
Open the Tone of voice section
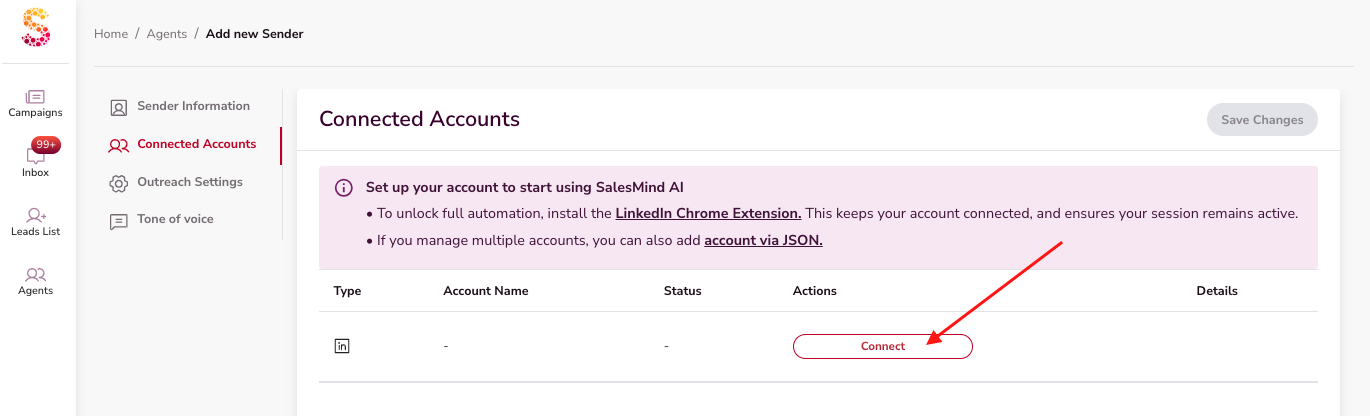175,219
